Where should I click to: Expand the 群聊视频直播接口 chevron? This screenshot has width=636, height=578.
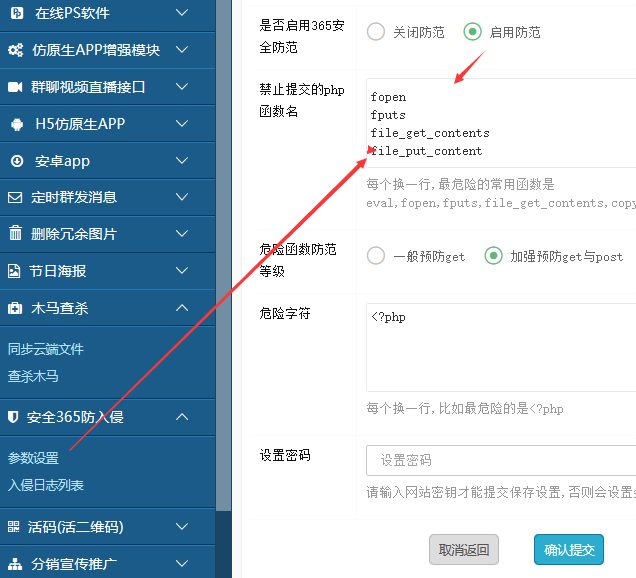pos(182,87)
